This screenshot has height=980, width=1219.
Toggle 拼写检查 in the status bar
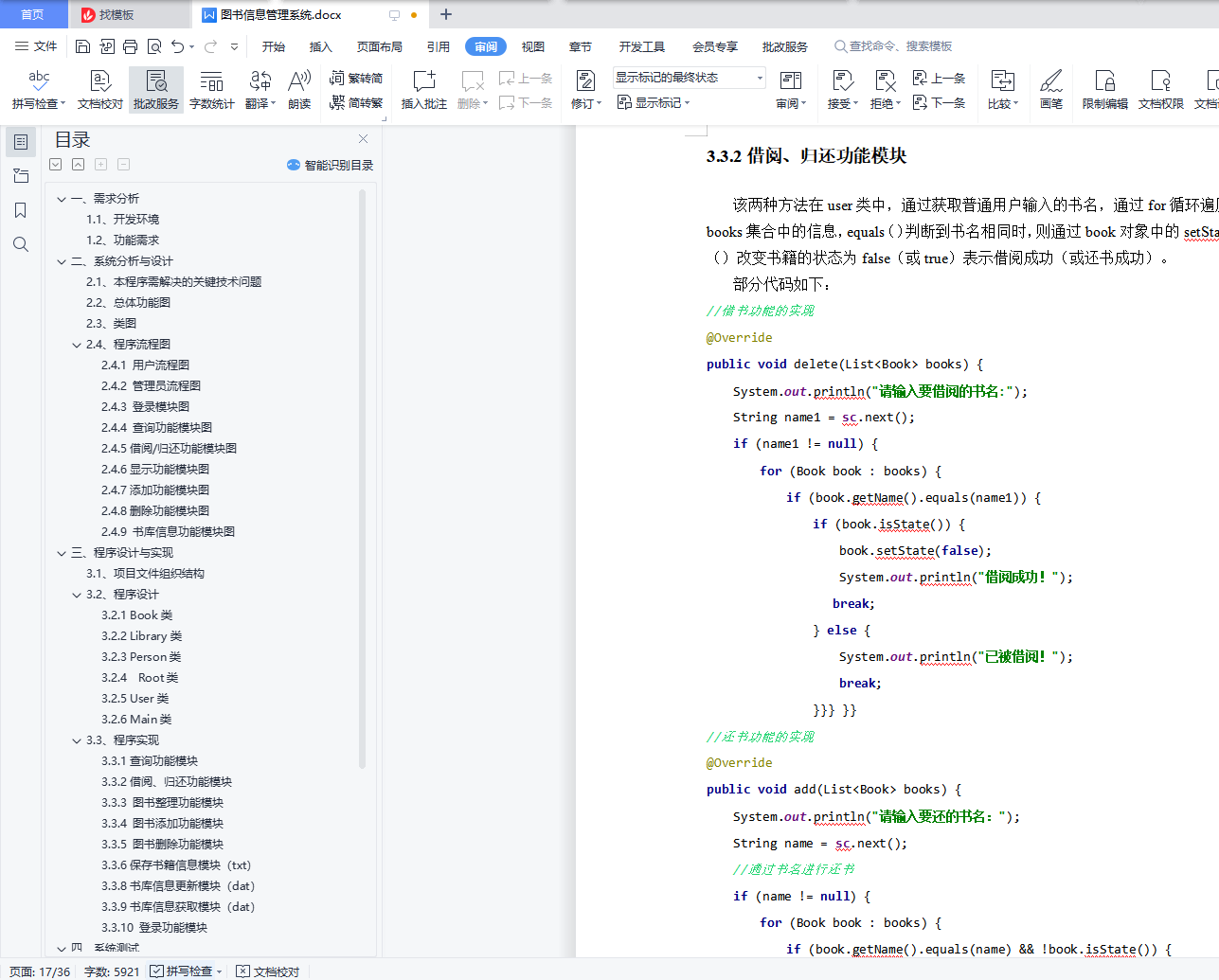coord(182,971)
